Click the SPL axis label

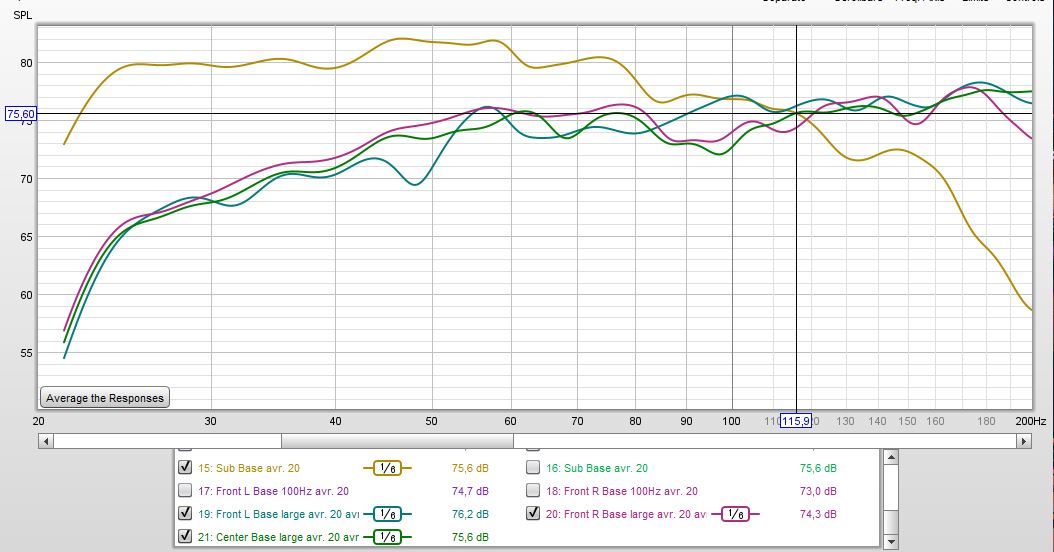tap(22, 15)
